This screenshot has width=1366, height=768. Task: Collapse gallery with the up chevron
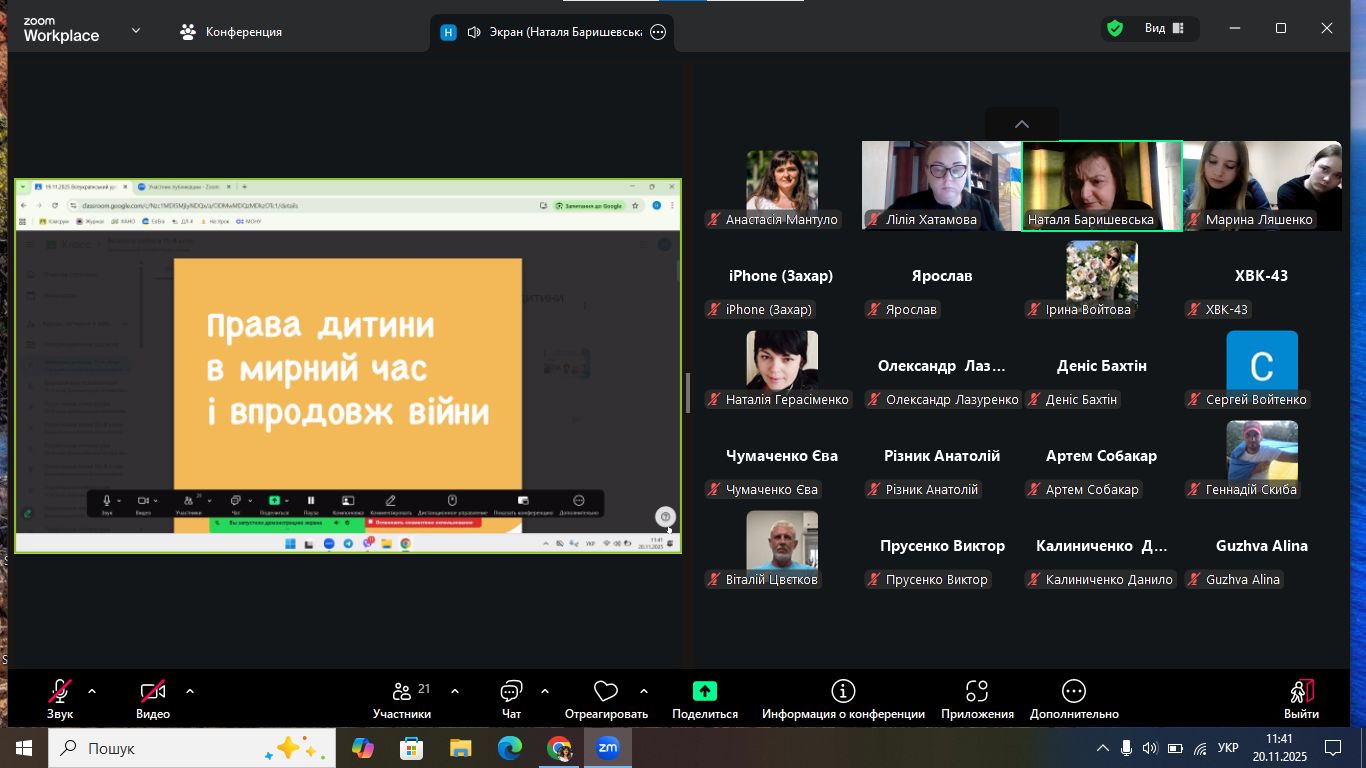coord(1021,124)
